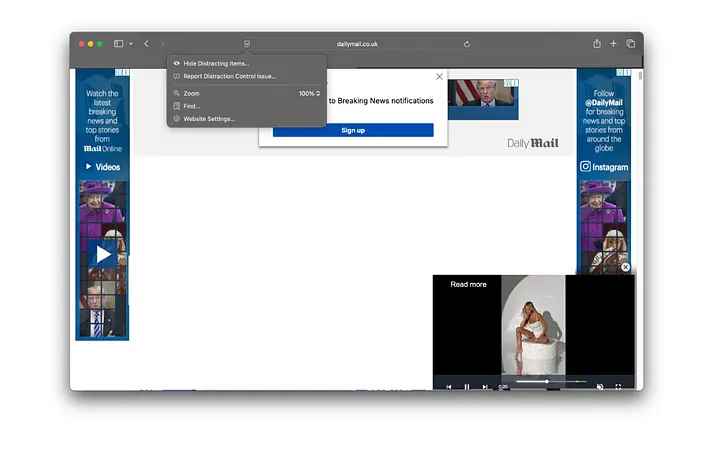Select Find… in the page menu

(192, 106)
